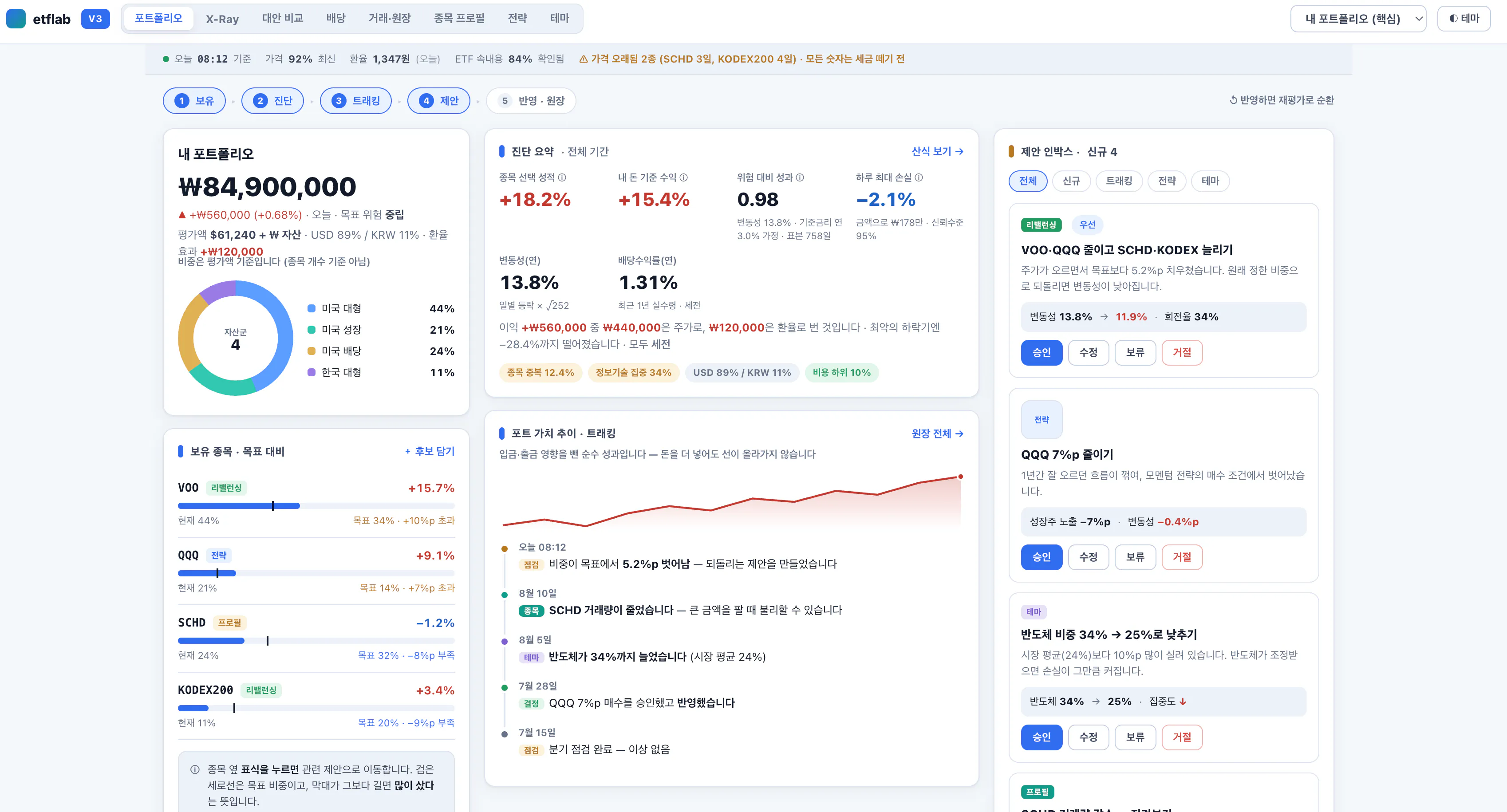
Task: Click the stale-price warning triangle icon
Action: tap(583, 59)
